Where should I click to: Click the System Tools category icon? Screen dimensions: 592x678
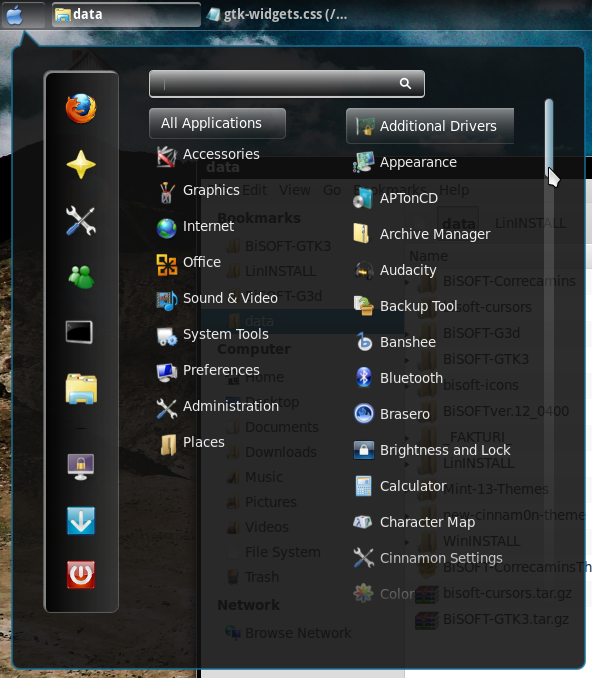pos(166,336)
